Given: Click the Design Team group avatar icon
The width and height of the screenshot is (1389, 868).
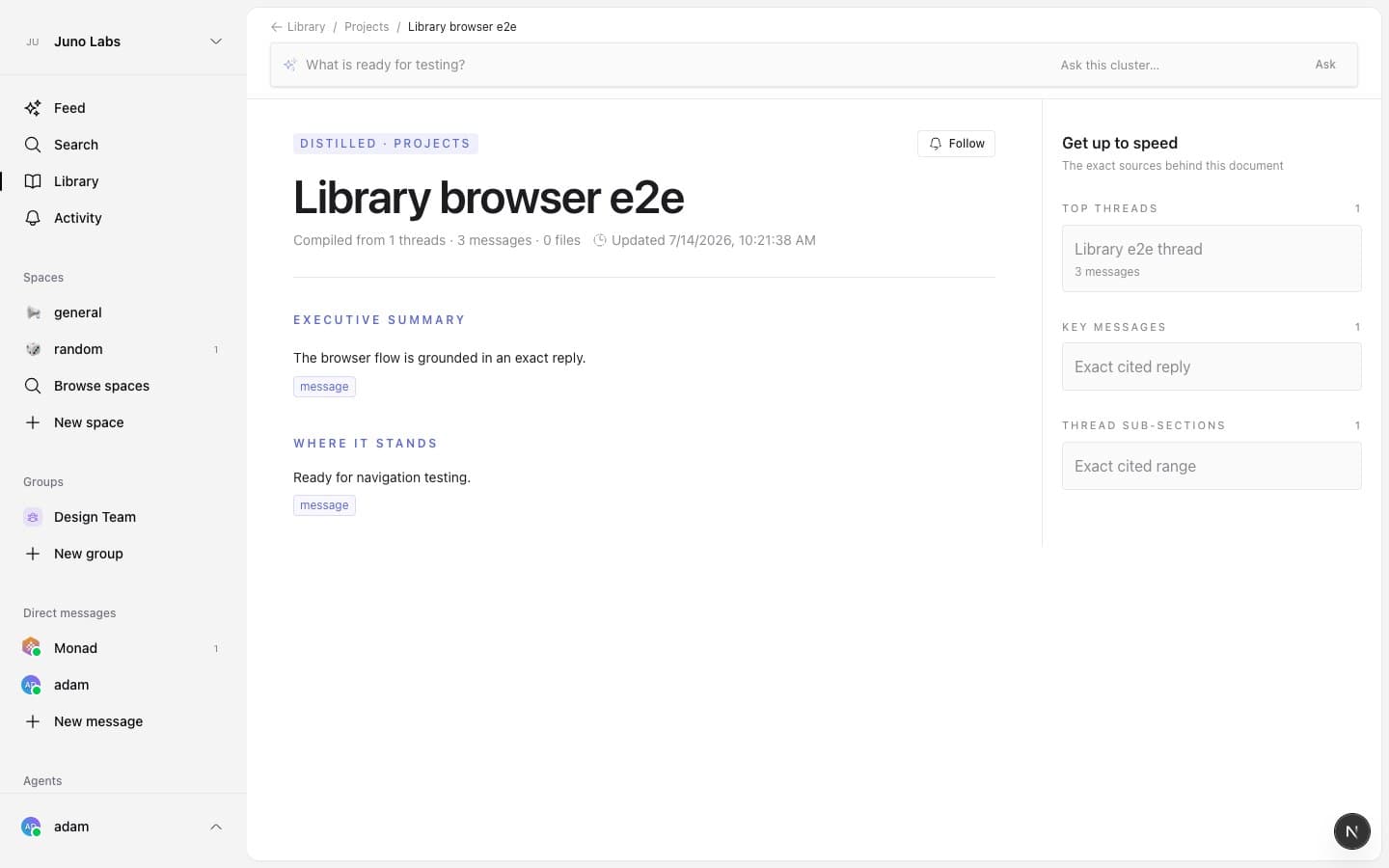Looking at the screenshot, I should [x=33, y=517].
